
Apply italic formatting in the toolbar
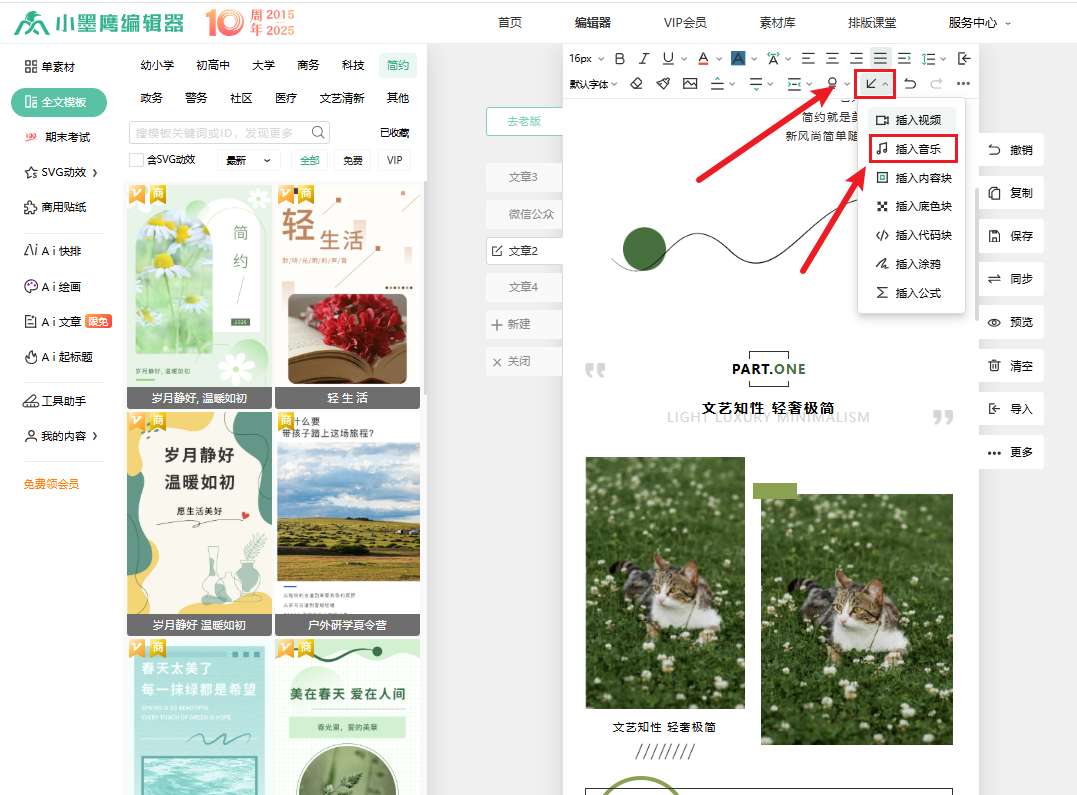[x=644, y=58]
